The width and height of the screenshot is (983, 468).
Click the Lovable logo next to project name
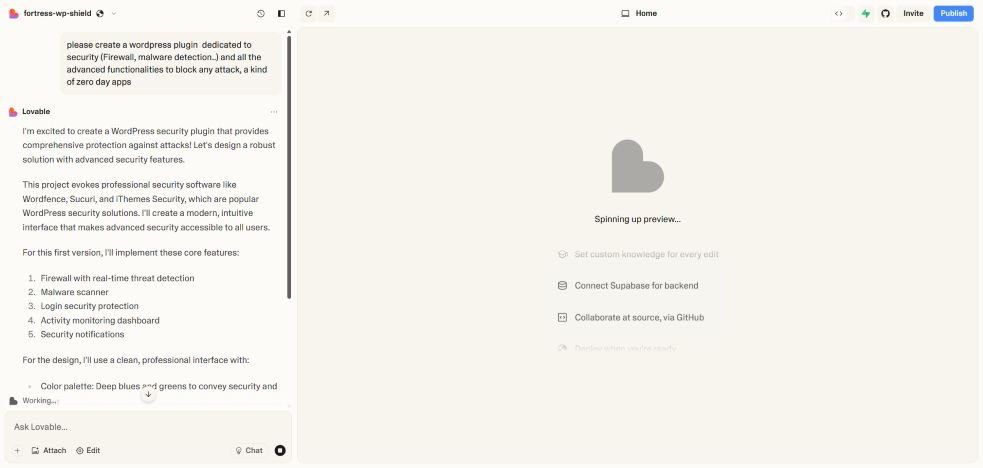pos(13,13)
